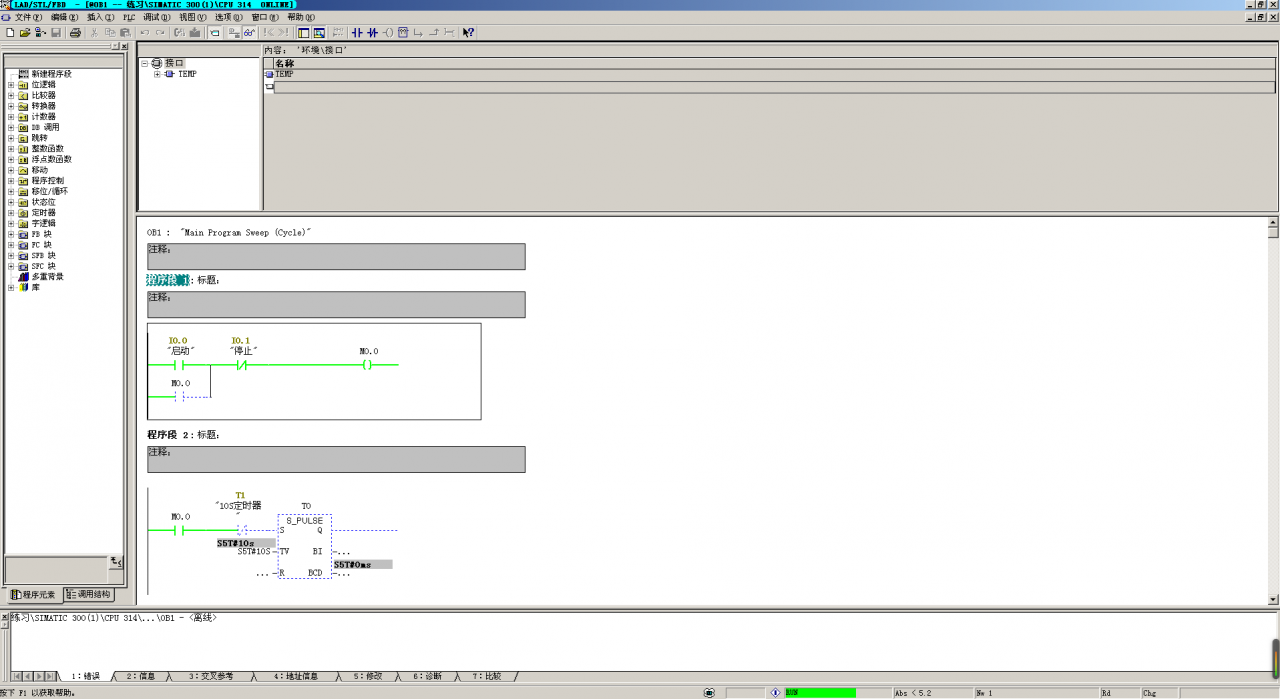Select the 程序段 1 network label

[168, 280]
